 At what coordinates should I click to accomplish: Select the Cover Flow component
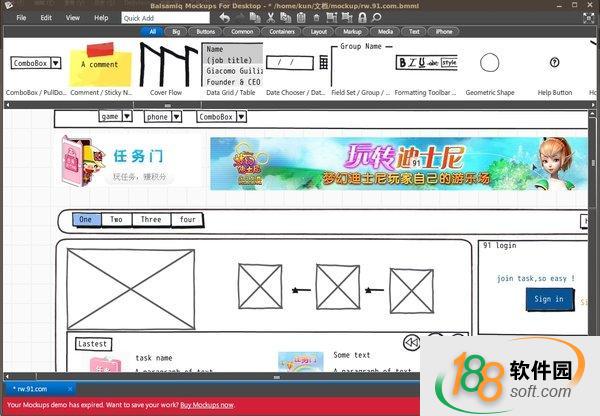click(x=167, y=64)
